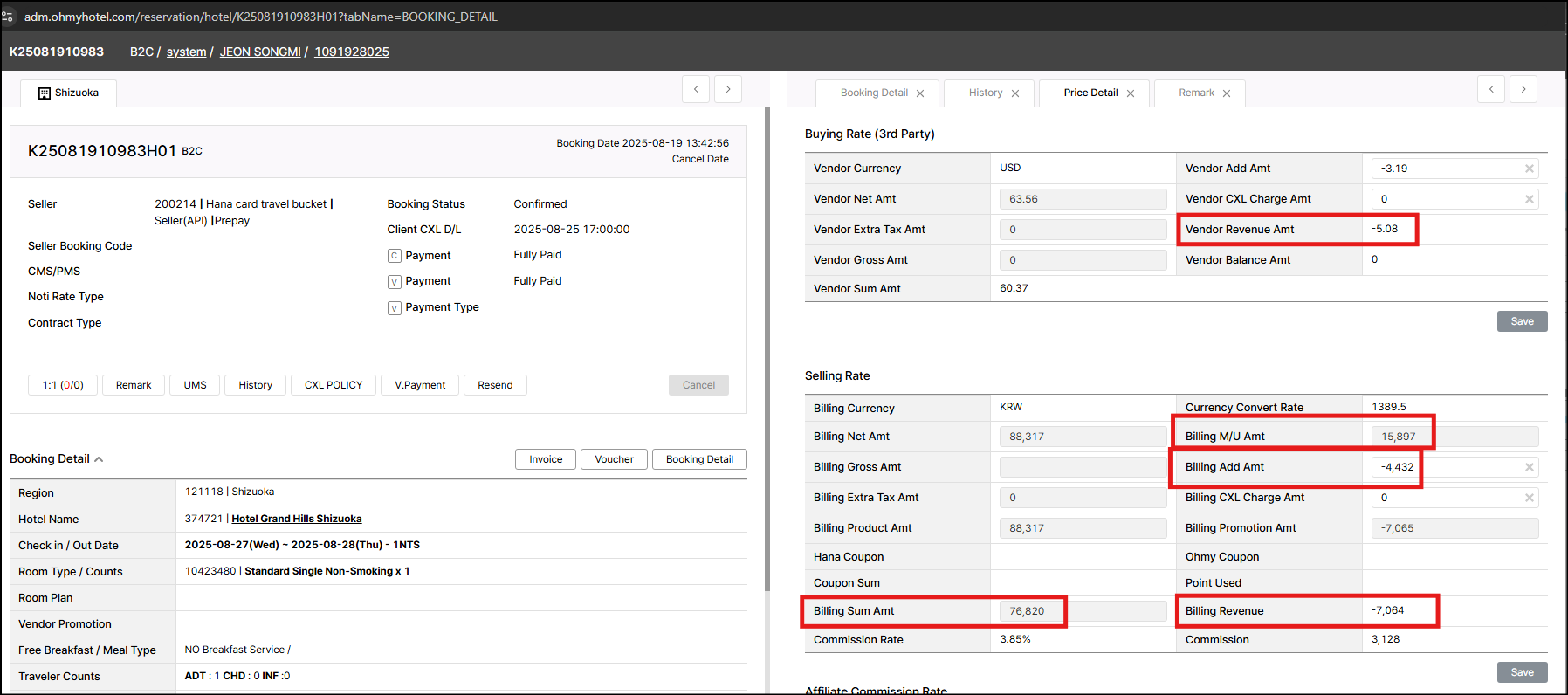Close the Remark tab using X icon
The height and width of the screenshot is (695, 1568).
(1227, 93)
